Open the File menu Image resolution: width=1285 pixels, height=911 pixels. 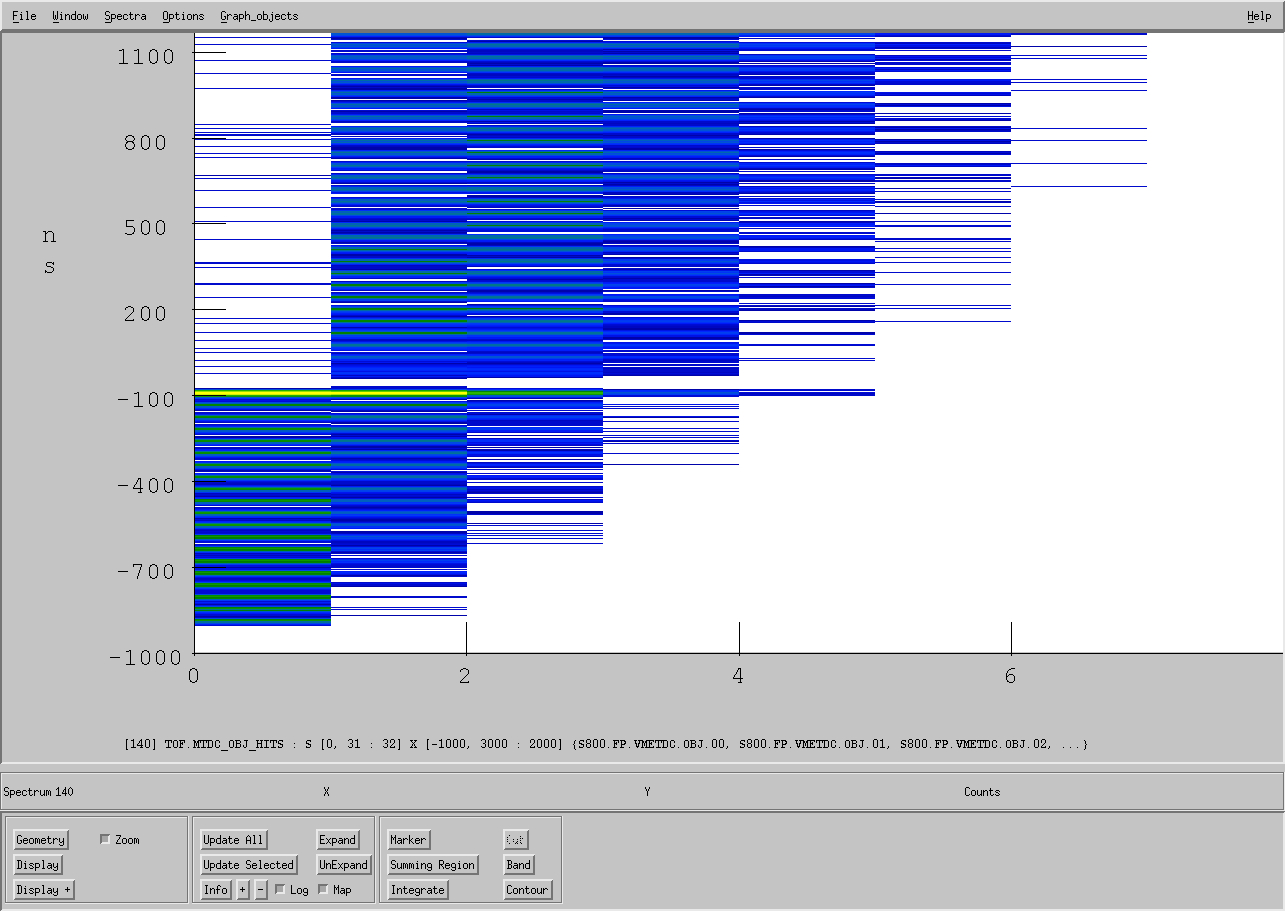click(x=24, y=16)
